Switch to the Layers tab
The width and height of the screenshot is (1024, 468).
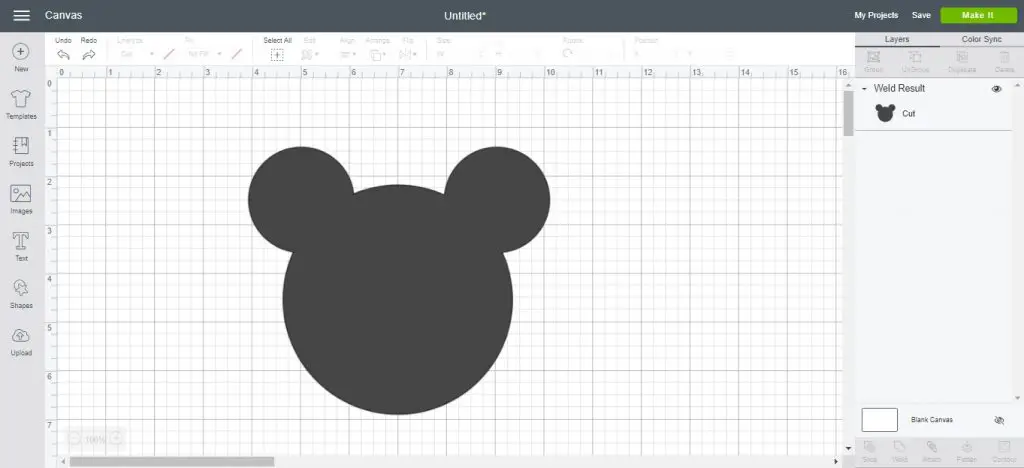point(897,39)
